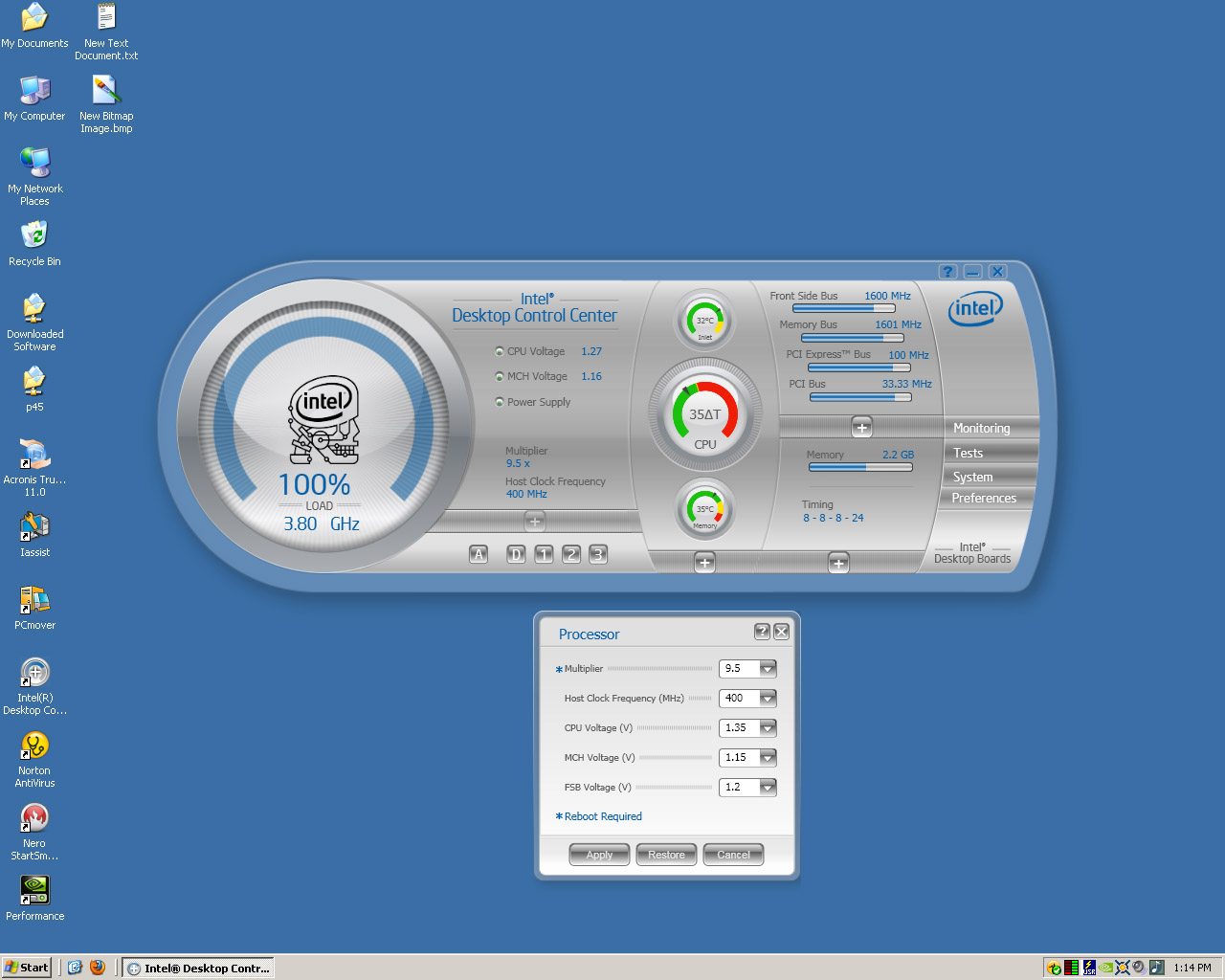Screen dimensions: 1225x980
Task: Expand plus button below Memory temperature gauge
Action: tap(705, 563)
